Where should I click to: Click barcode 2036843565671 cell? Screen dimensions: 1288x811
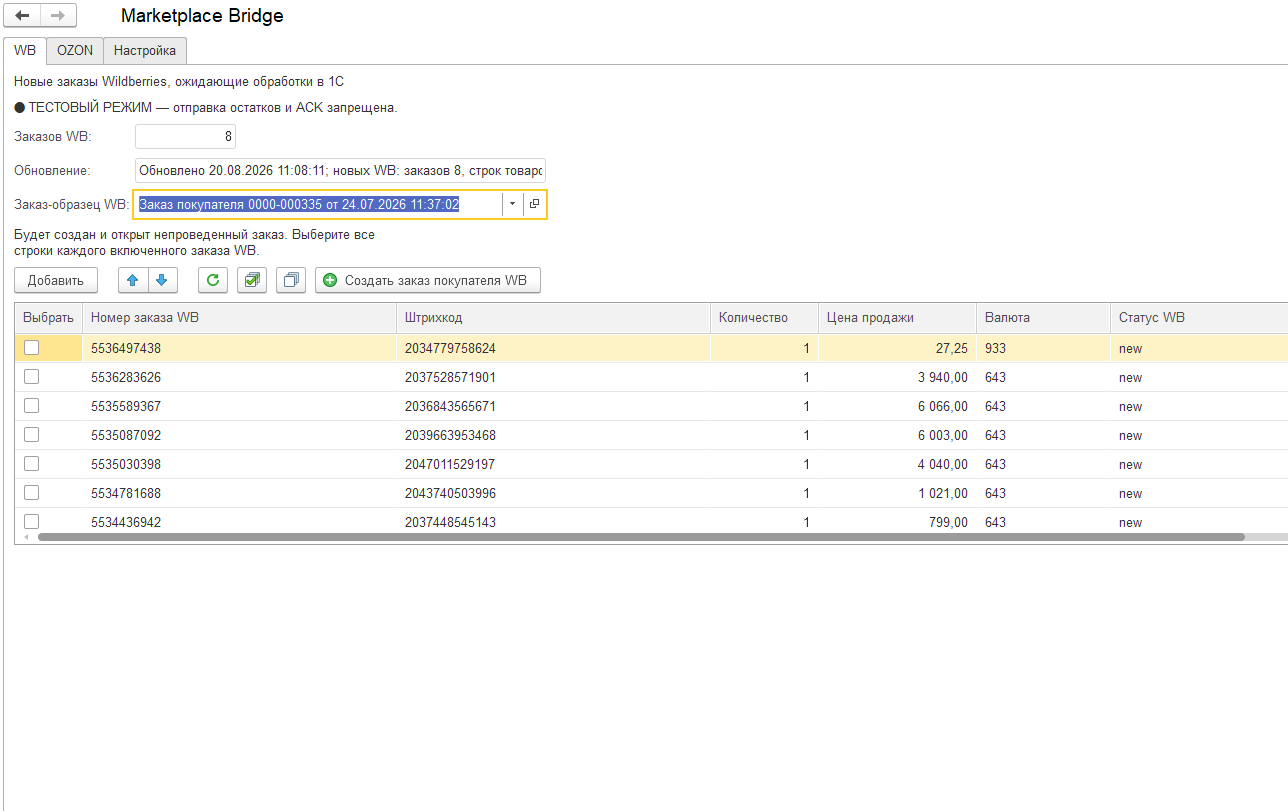[553, 406]
